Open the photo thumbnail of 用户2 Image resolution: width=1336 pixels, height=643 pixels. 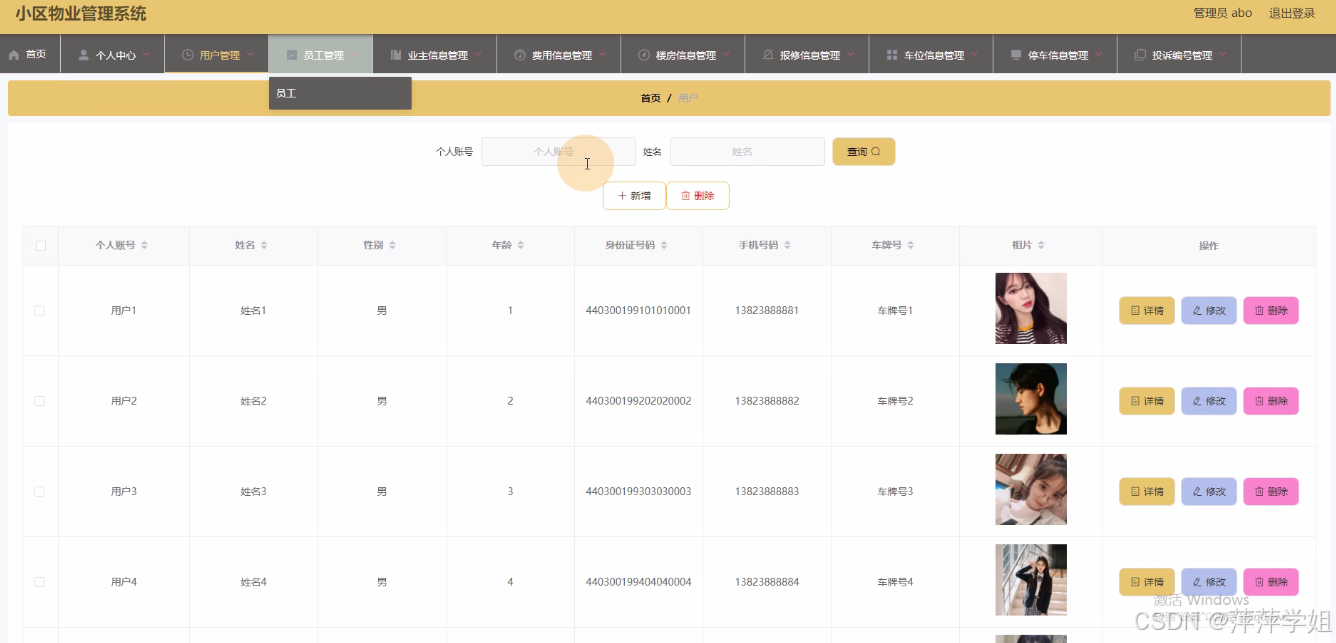[1031, 399]
